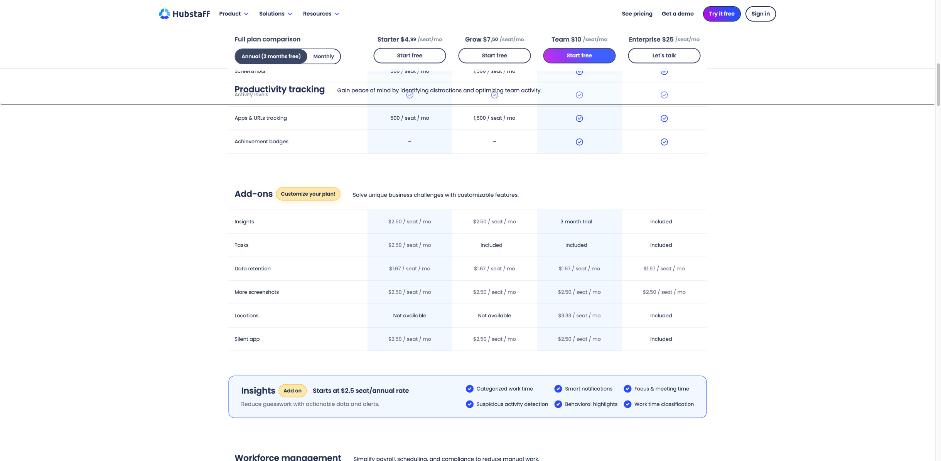Click the Sign in button
941x461 pixels.
pyautogui.click(x=760, y=14)
